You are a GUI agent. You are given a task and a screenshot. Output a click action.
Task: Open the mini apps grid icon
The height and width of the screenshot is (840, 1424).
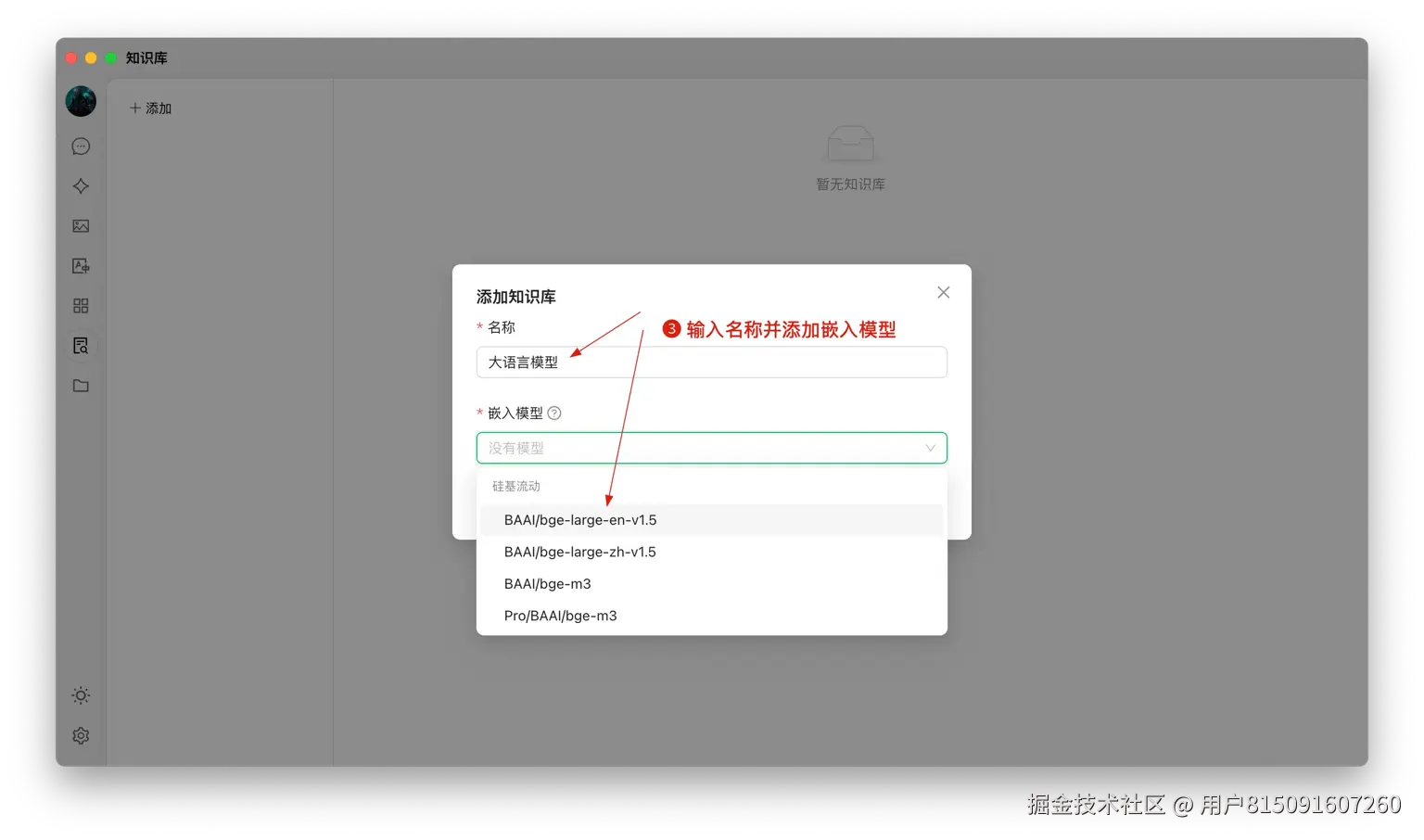click(x=80, y=305)
